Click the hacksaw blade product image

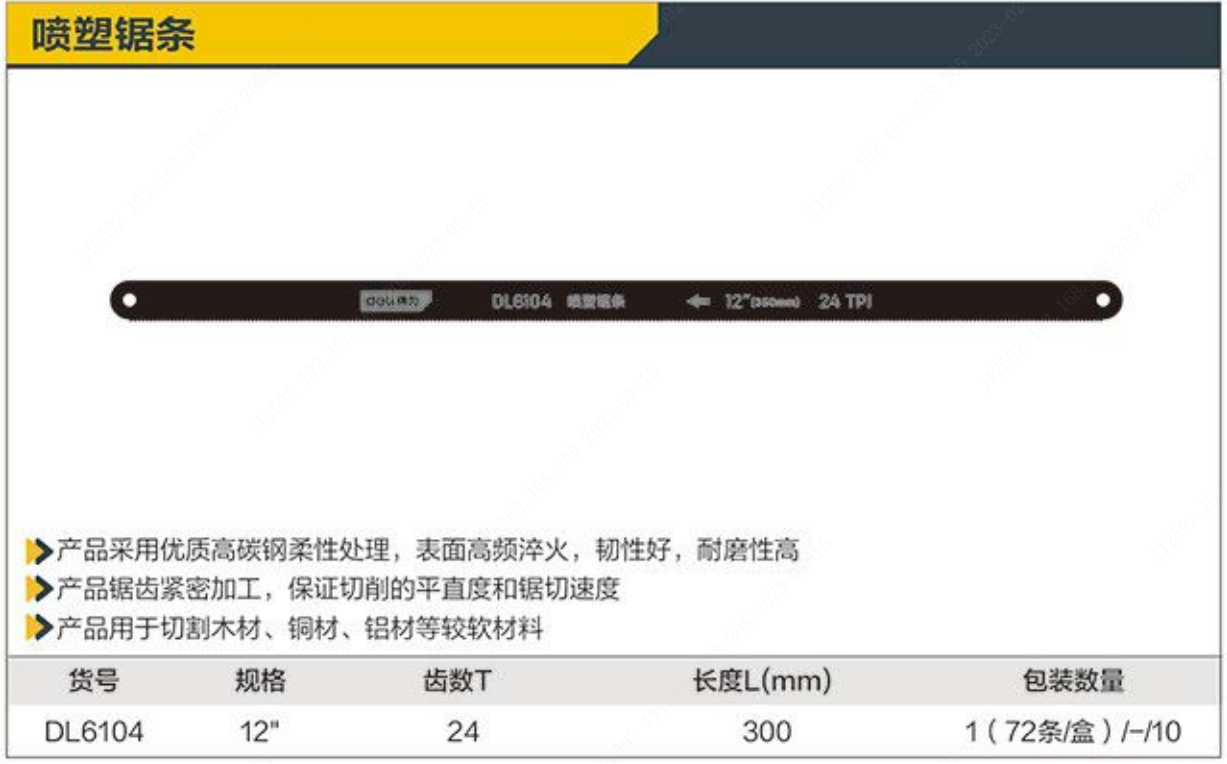coord(616,300)
